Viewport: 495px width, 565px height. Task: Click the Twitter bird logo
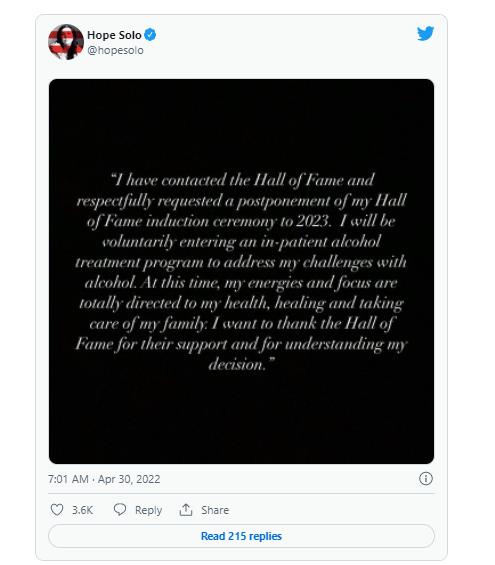[425, 34]
